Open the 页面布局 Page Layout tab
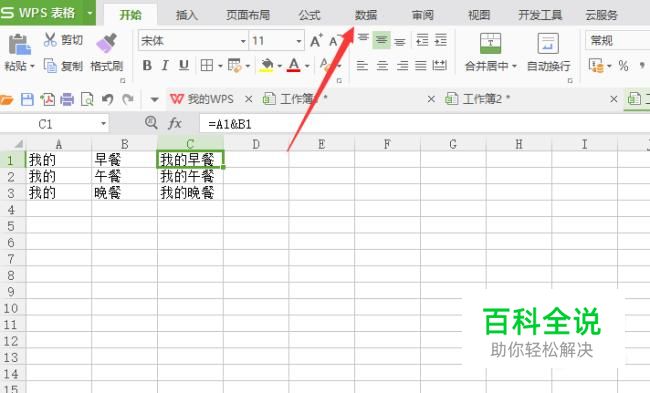The image size is (650, 393). [x=247, y=15]
